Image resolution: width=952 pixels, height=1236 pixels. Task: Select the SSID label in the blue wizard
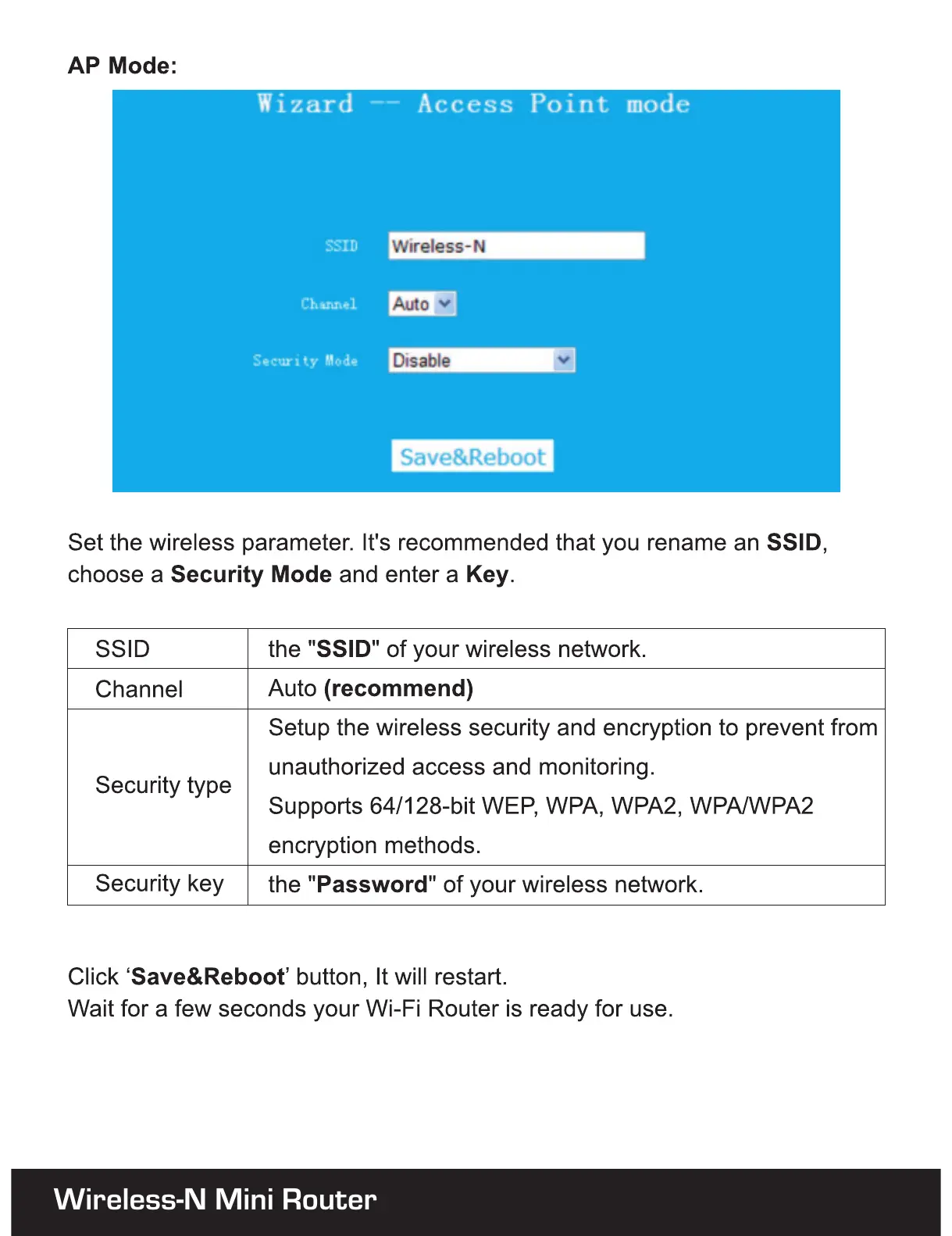341,246
